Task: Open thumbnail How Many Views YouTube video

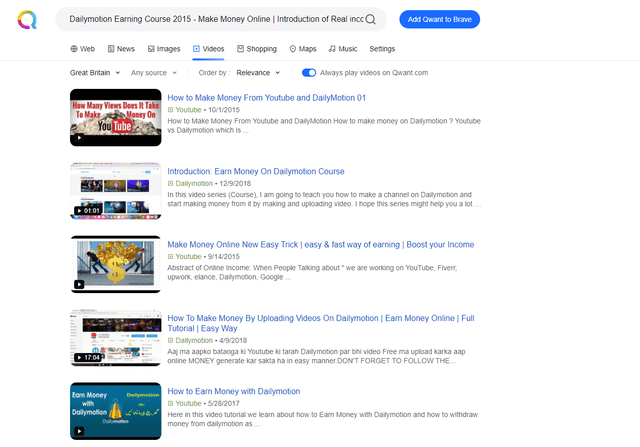Action: 116,118
